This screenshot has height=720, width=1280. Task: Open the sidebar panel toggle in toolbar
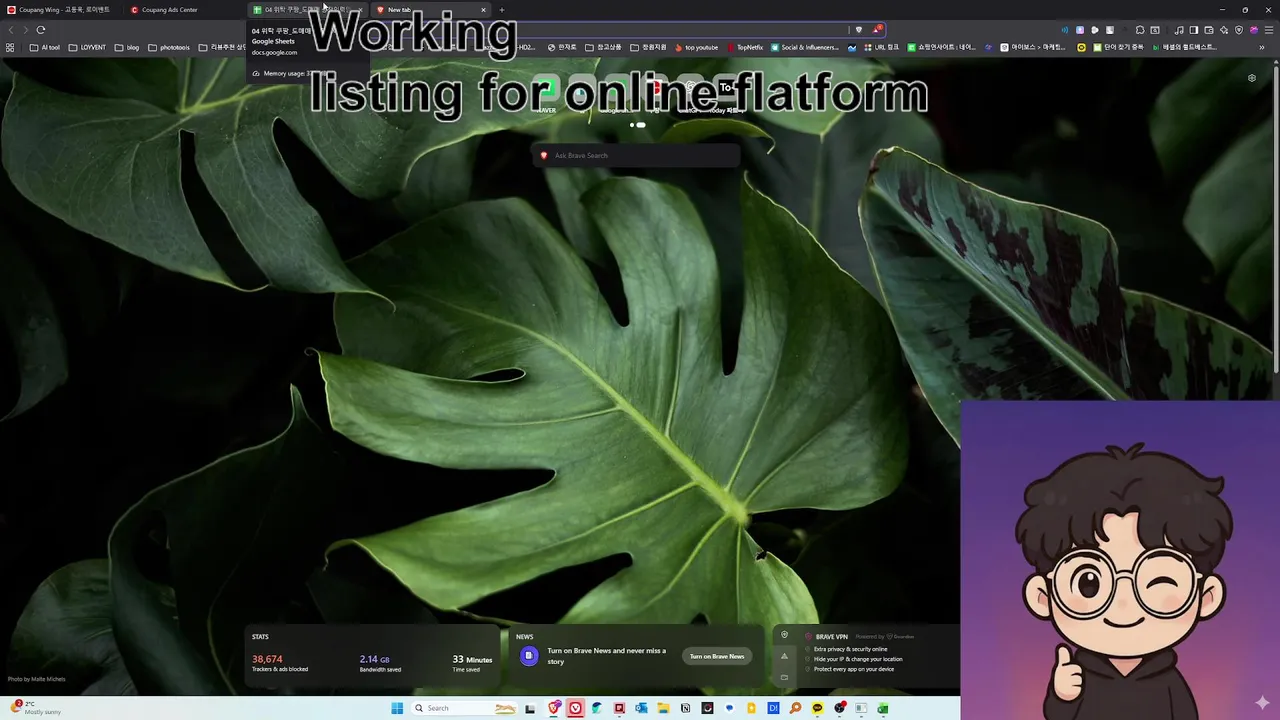tap(1193, 30)
